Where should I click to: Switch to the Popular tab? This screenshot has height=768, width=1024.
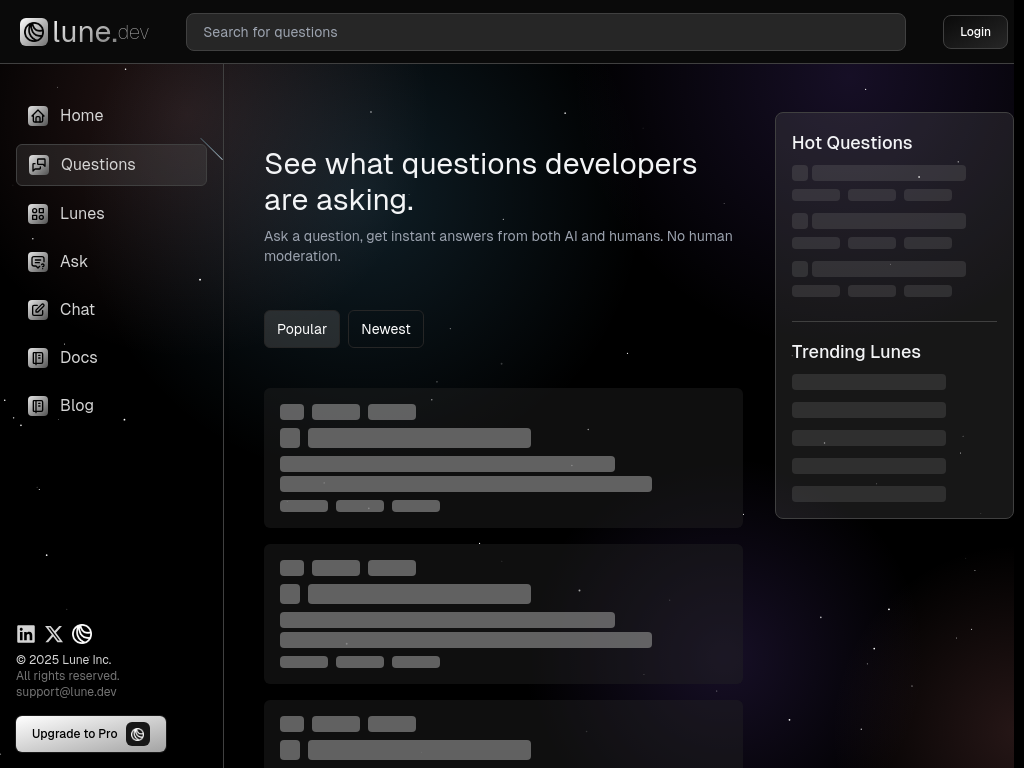click(x=301, y=329)
